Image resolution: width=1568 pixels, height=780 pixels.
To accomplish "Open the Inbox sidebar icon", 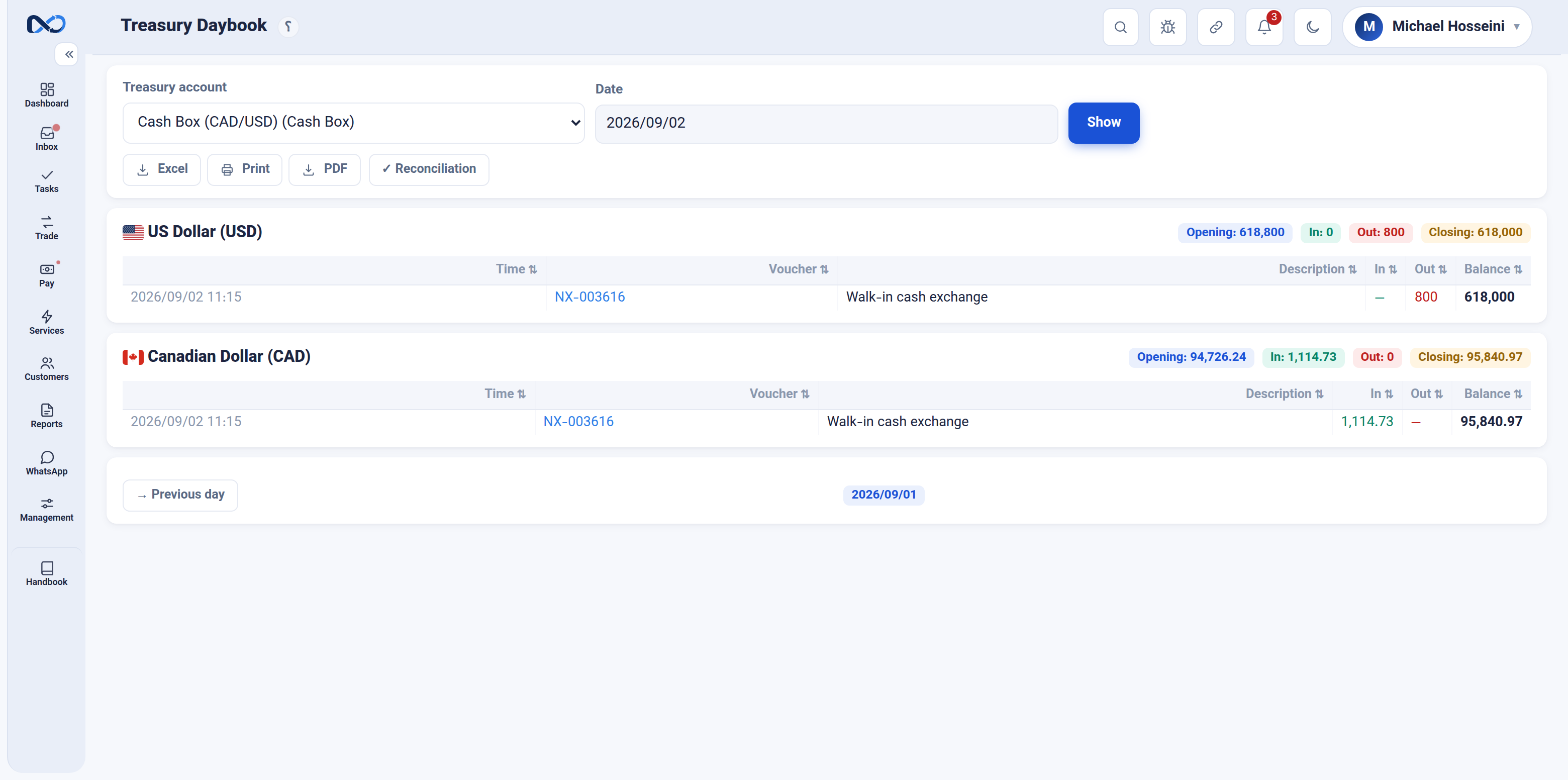I will 46,139.
